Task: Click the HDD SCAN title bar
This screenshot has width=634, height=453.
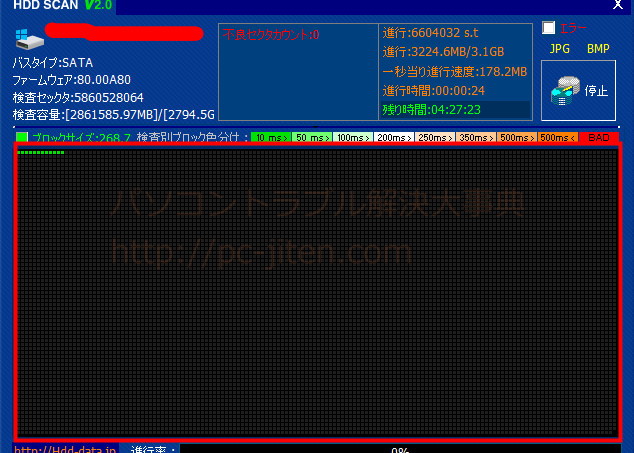Action: [x=300, y=6]
